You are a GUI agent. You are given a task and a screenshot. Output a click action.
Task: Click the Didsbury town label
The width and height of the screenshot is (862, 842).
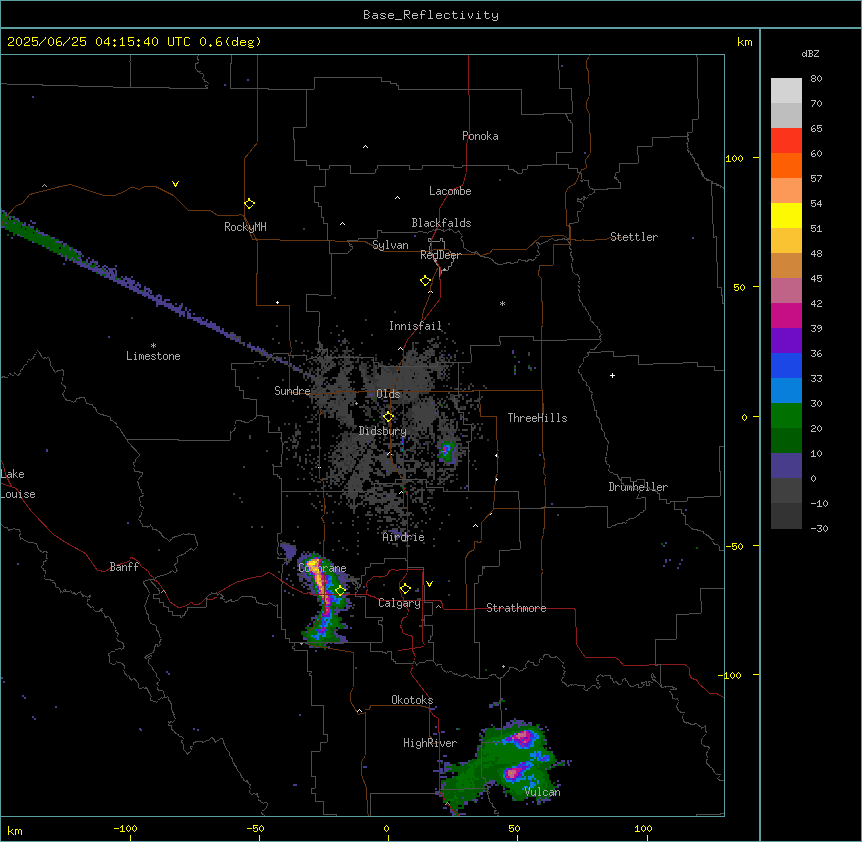click(383, 431)
